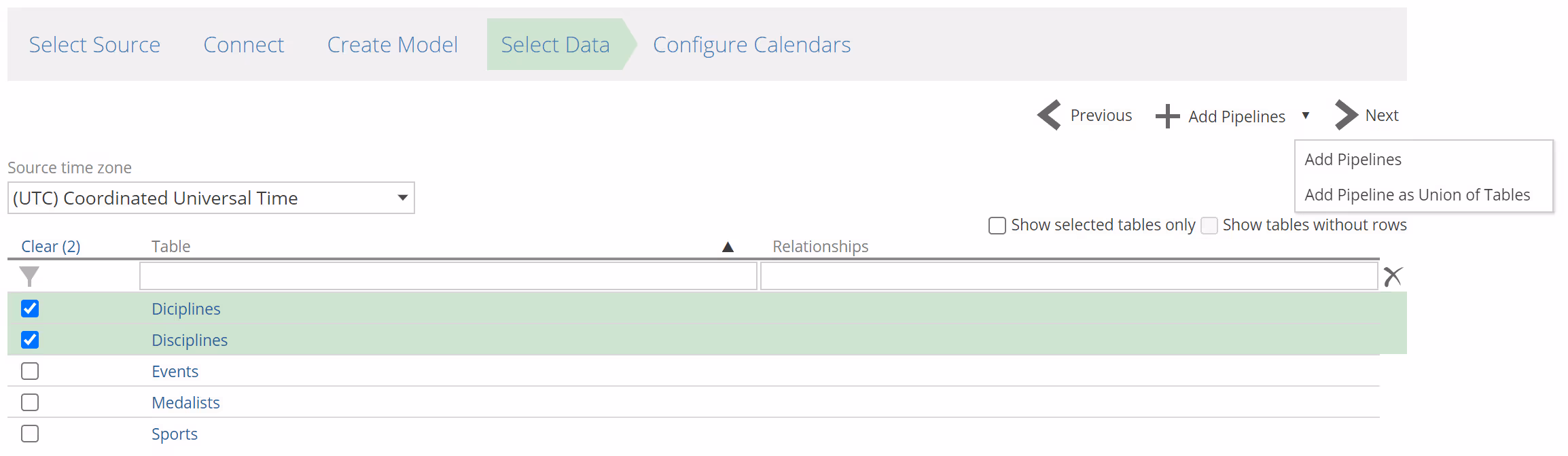Screen dimensions: 1568x456
Task: Click the filter funnel icon
Action: click(x=29, y=276)
